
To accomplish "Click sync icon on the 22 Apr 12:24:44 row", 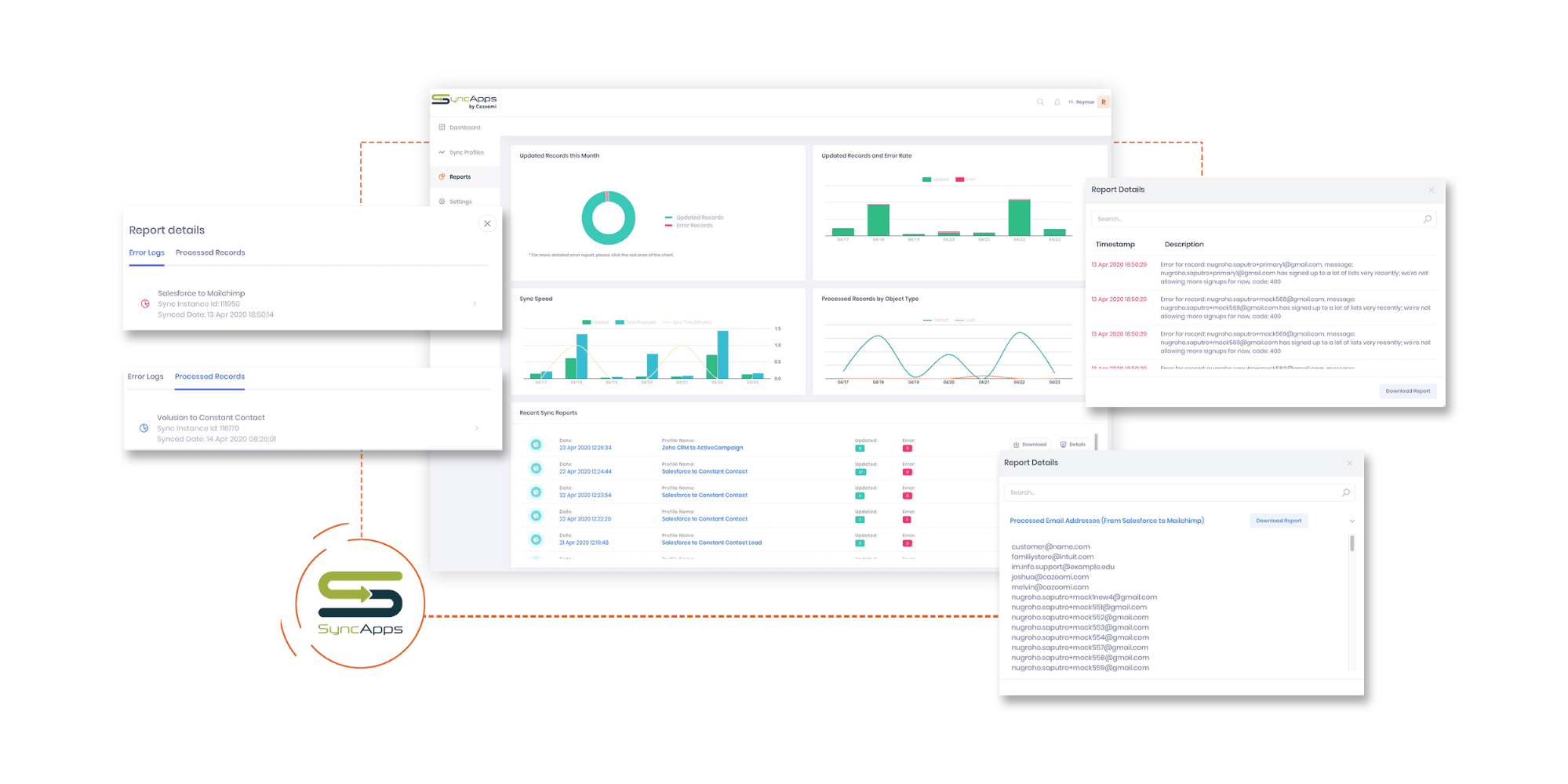I will pos(536,468).
